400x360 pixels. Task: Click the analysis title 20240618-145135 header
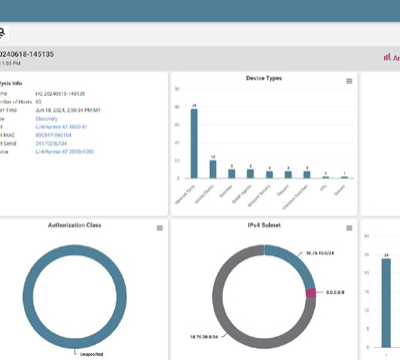click(x=27, y=54)
